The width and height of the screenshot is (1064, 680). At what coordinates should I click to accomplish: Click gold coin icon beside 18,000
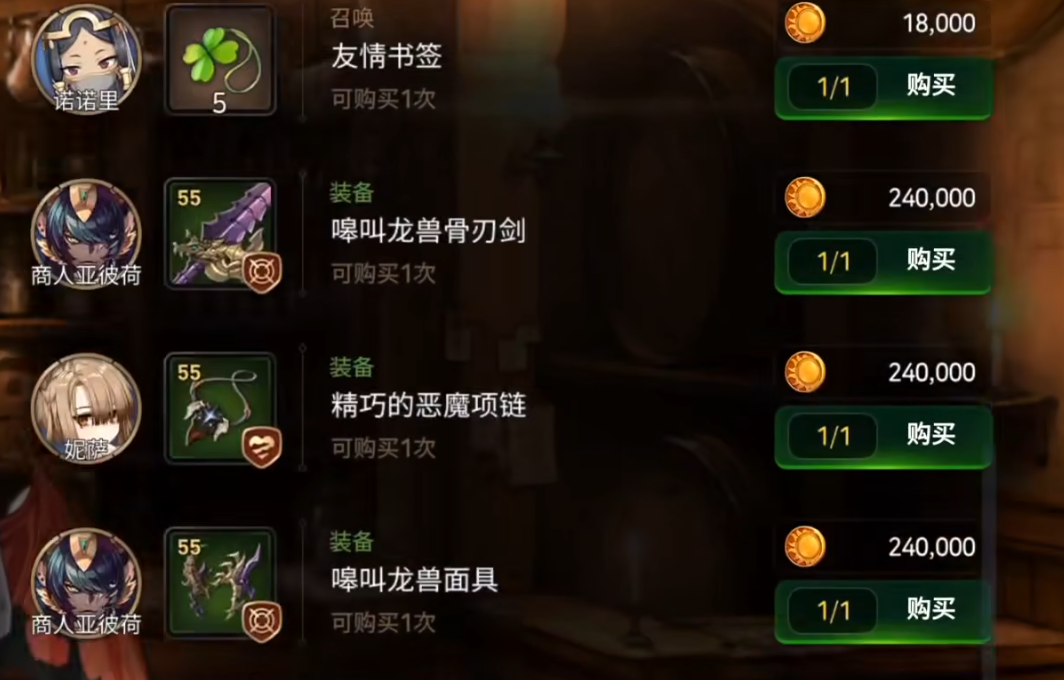(805, 22)
